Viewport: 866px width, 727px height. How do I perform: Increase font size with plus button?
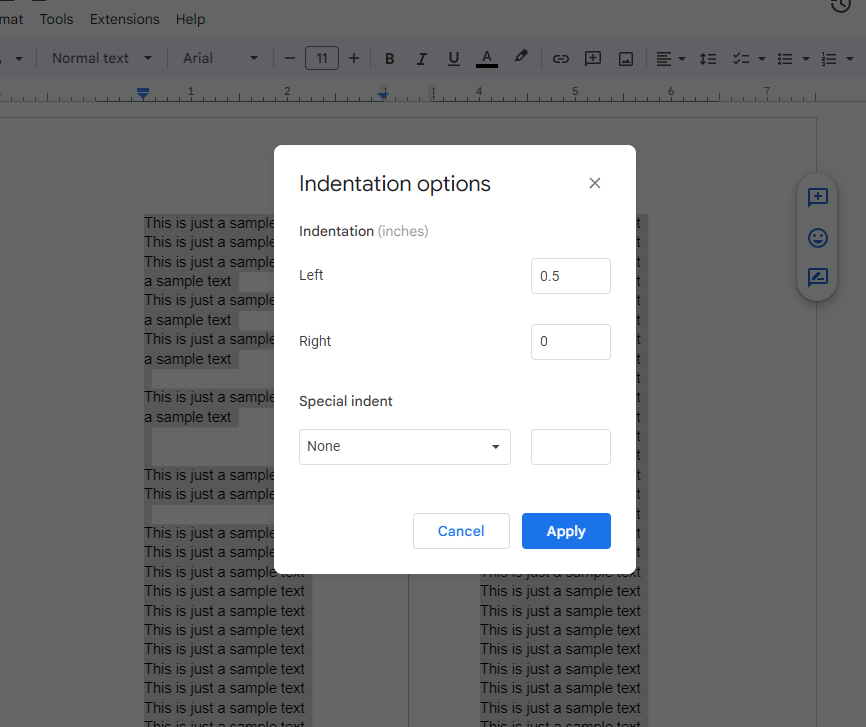354,59
